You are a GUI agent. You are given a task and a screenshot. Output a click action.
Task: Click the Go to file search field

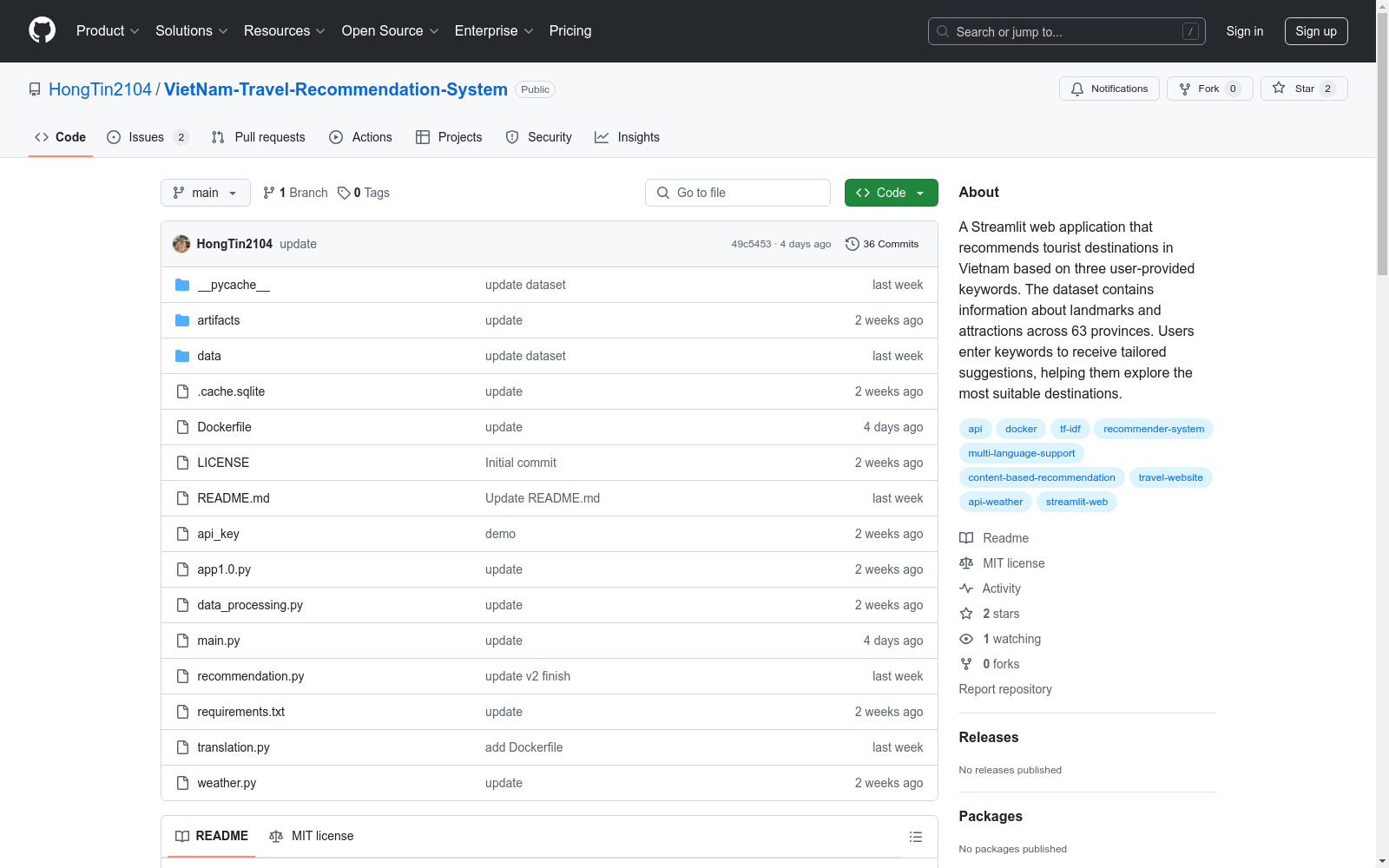[738, 193]
